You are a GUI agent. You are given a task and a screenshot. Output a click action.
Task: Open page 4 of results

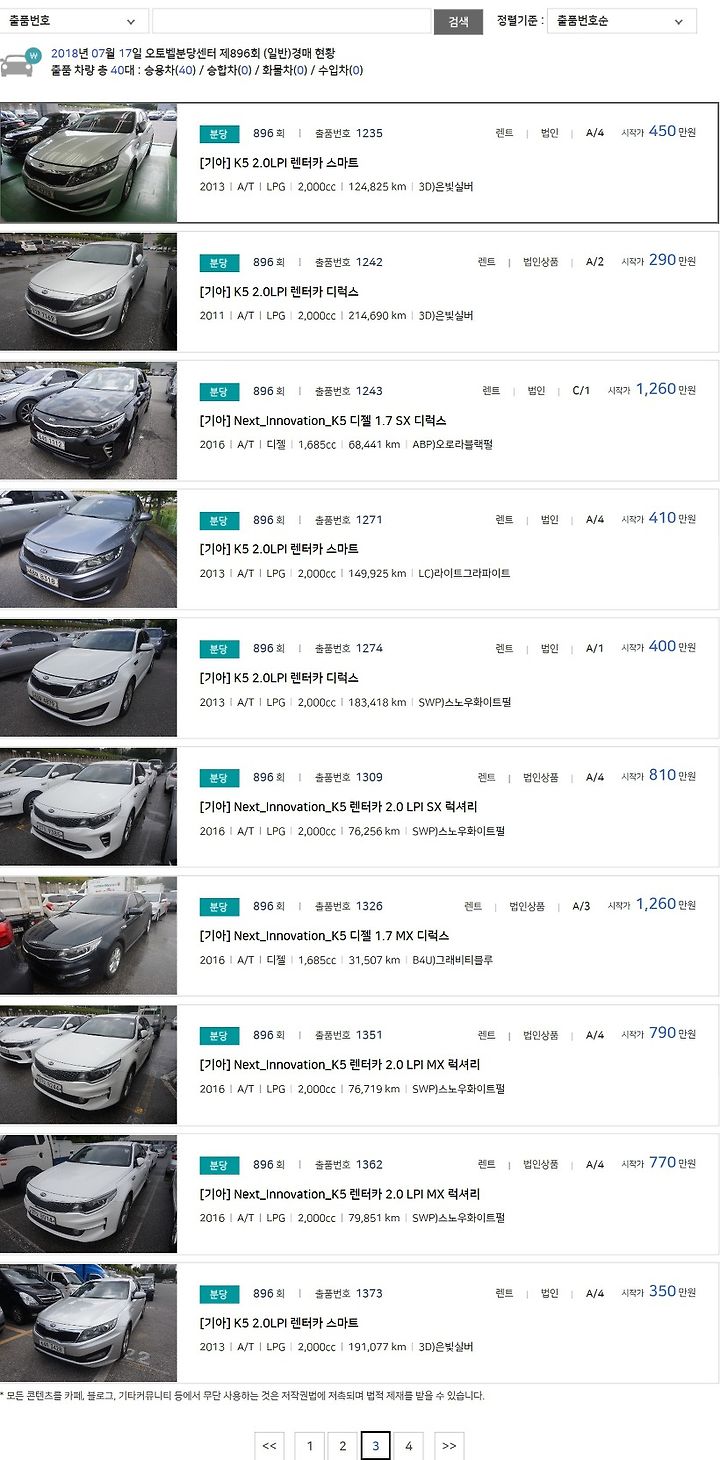click(408, 1446)
